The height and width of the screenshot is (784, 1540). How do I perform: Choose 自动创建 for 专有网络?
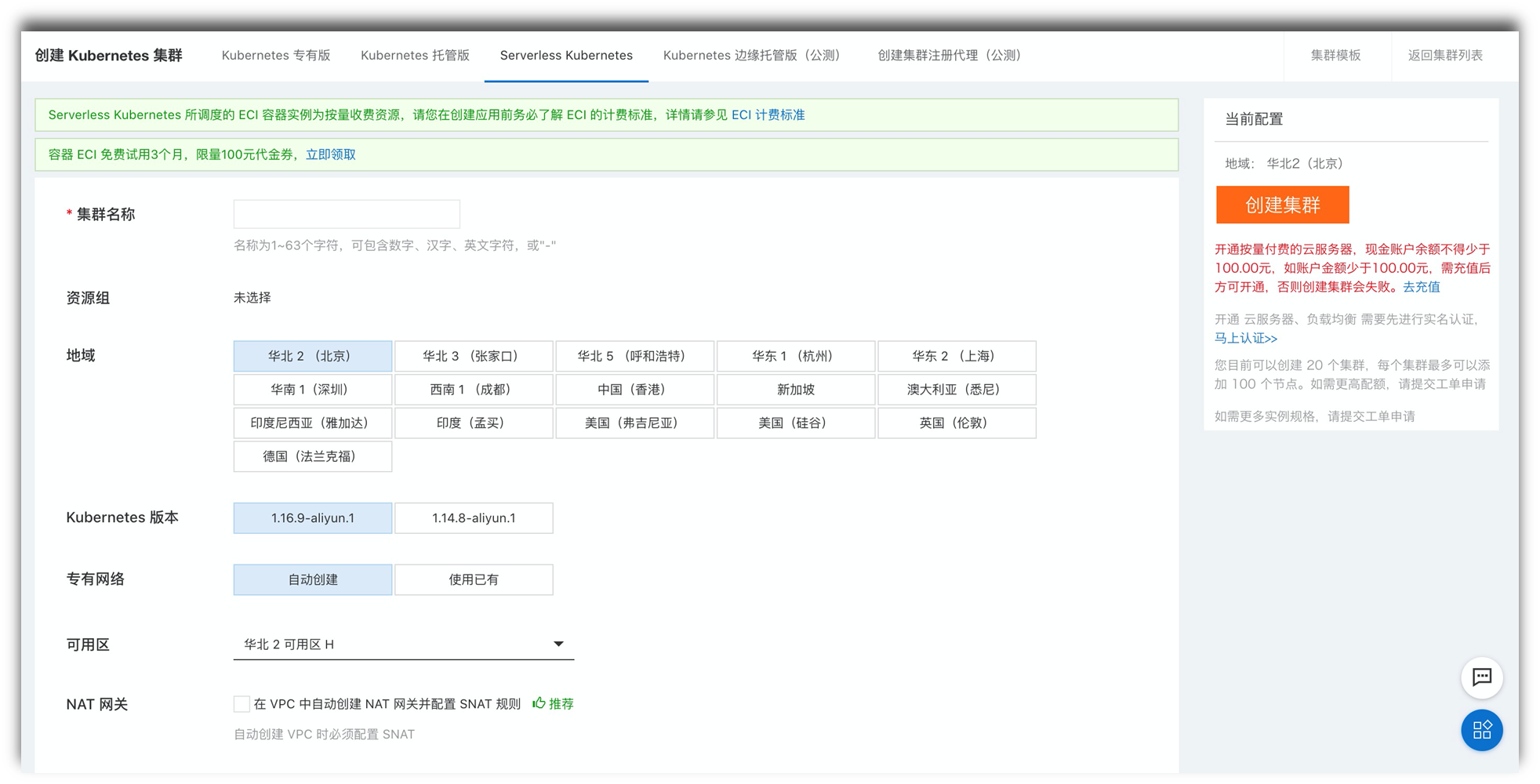pos(313,580)
